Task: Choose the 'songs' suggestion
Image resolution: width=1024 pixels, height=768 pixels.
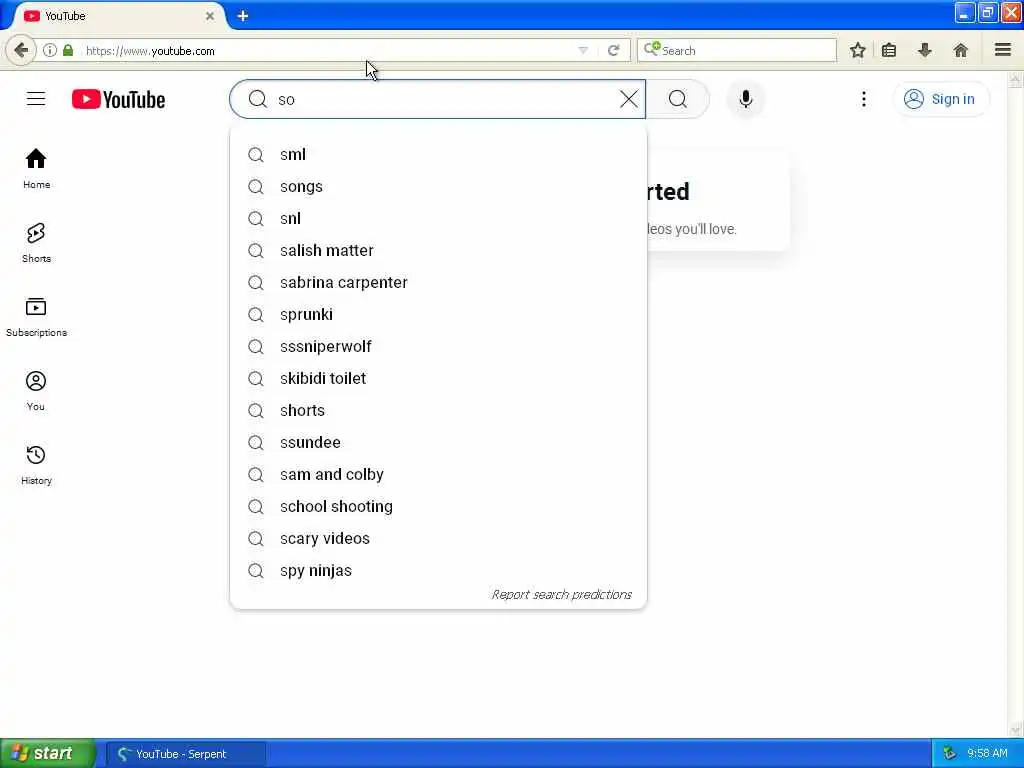Action: pos(438,186)
